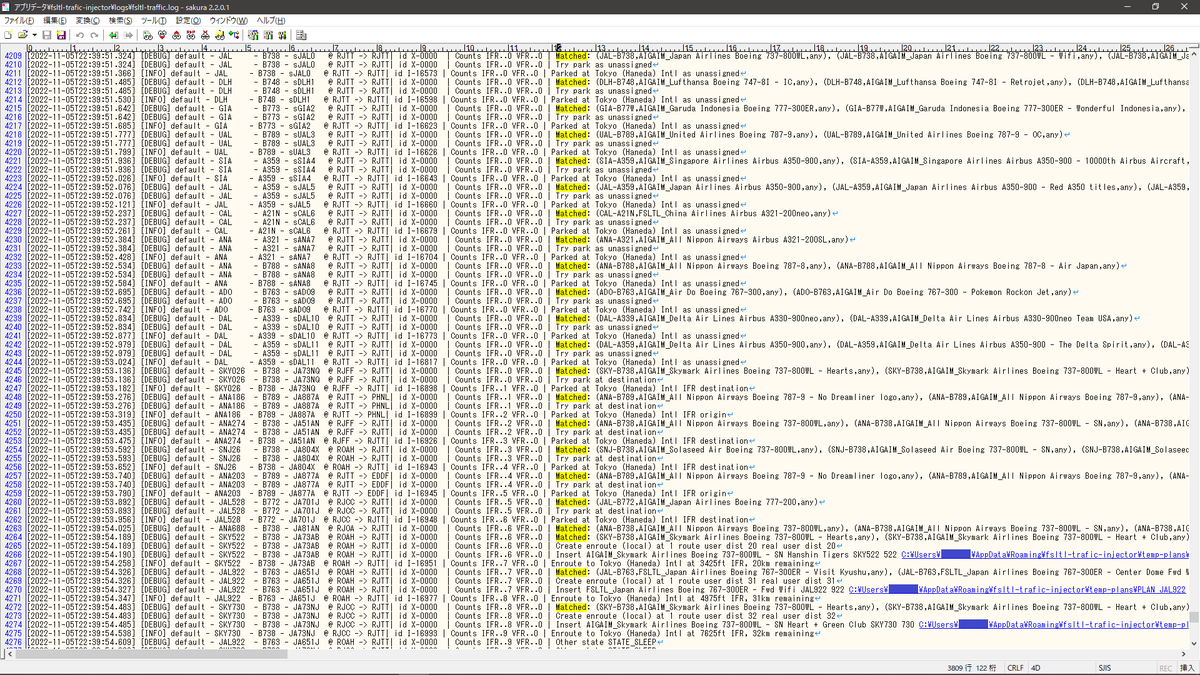Create a new file from the toolbar

pyautogui.click(x=8, y=35)
